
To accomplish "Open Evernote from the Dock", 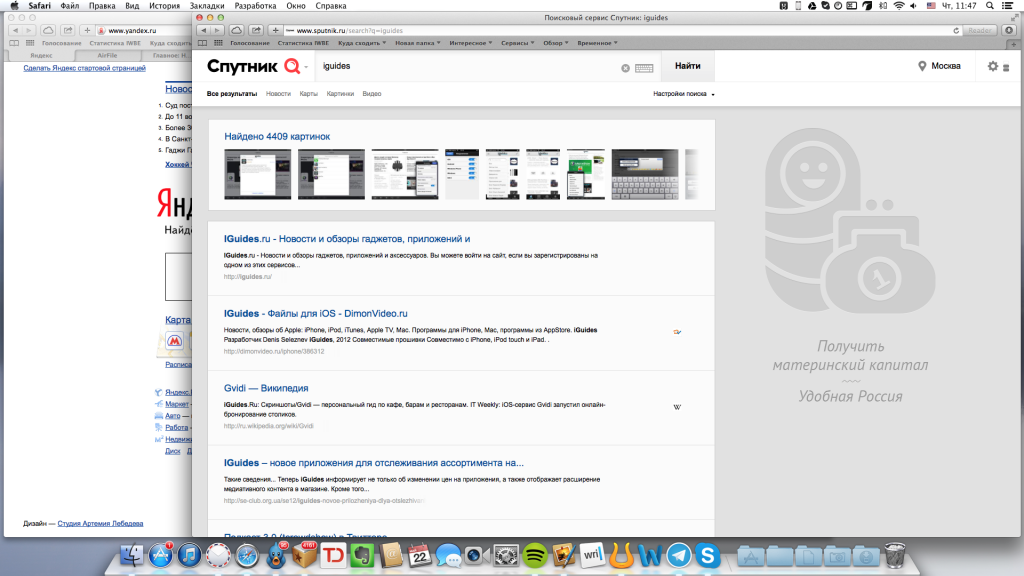I will click(x=362, y=556).
